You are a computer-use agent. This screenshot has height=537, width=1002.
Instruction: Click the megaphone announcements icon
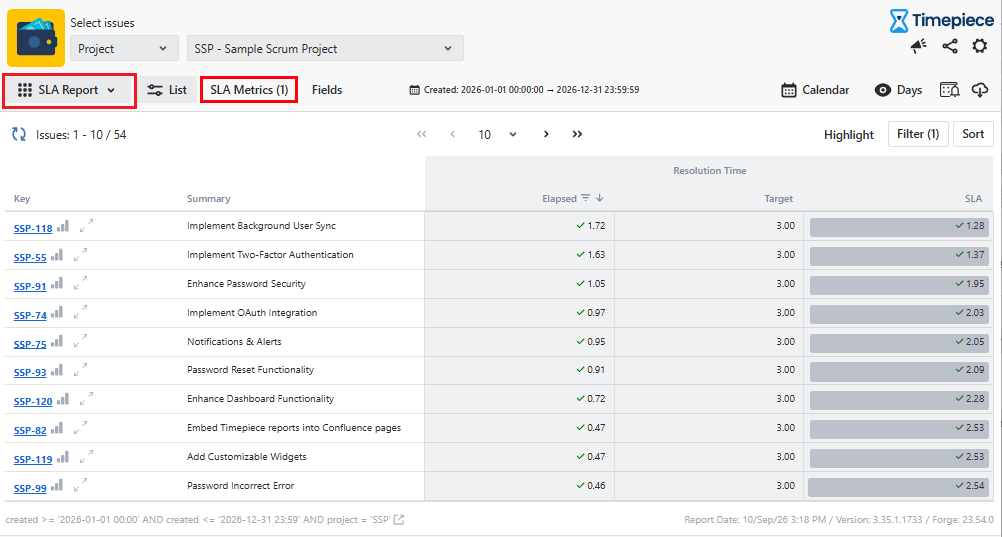click(x=919, y=46)
